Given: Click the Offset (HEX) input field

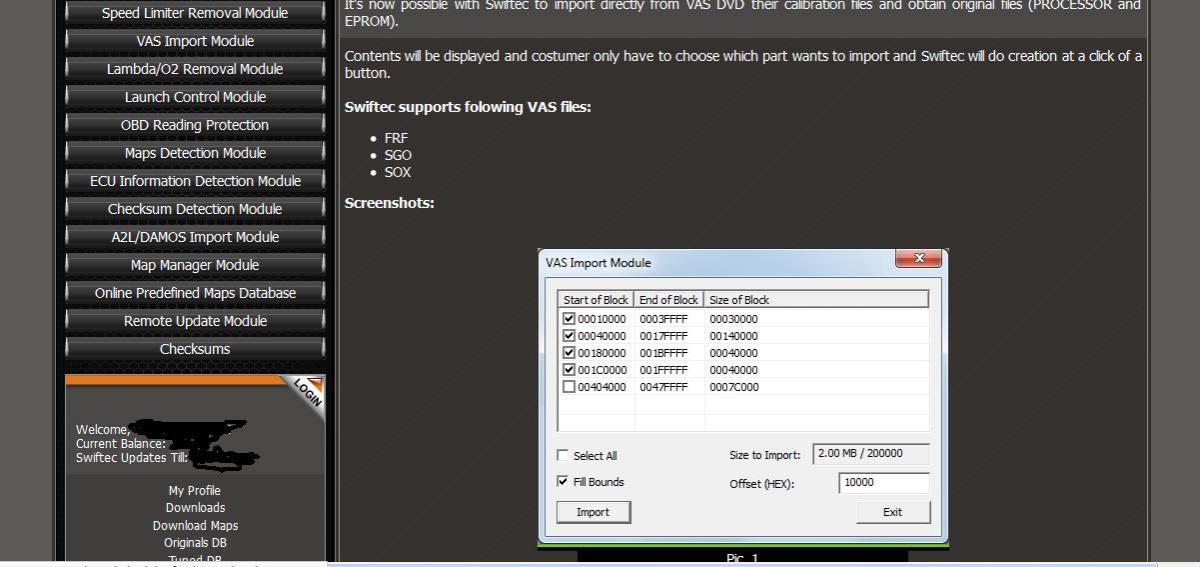Looking at the screenshot, I should click(884, 482).
